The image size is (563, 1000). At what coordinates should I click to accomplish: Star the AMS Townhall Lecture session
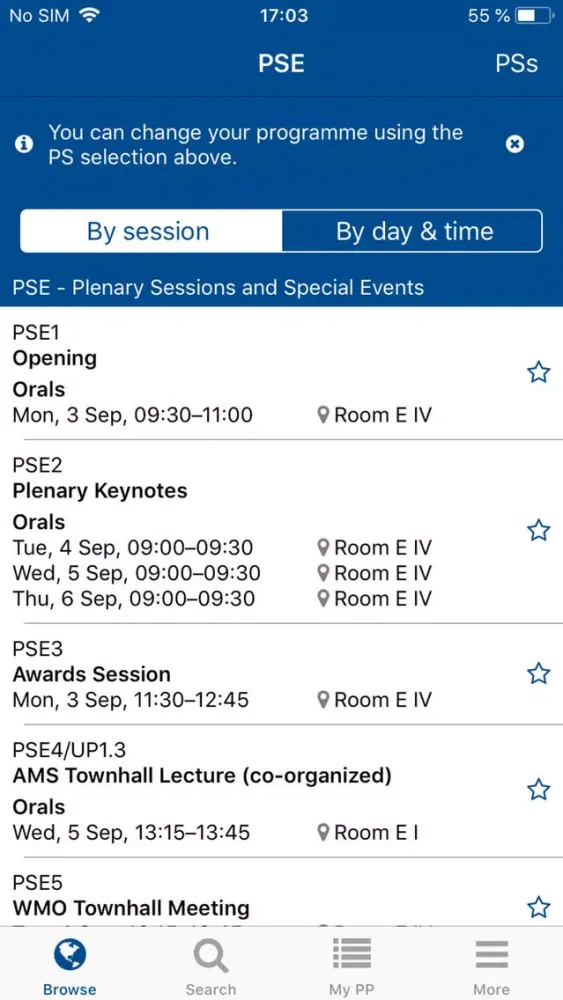539,790
